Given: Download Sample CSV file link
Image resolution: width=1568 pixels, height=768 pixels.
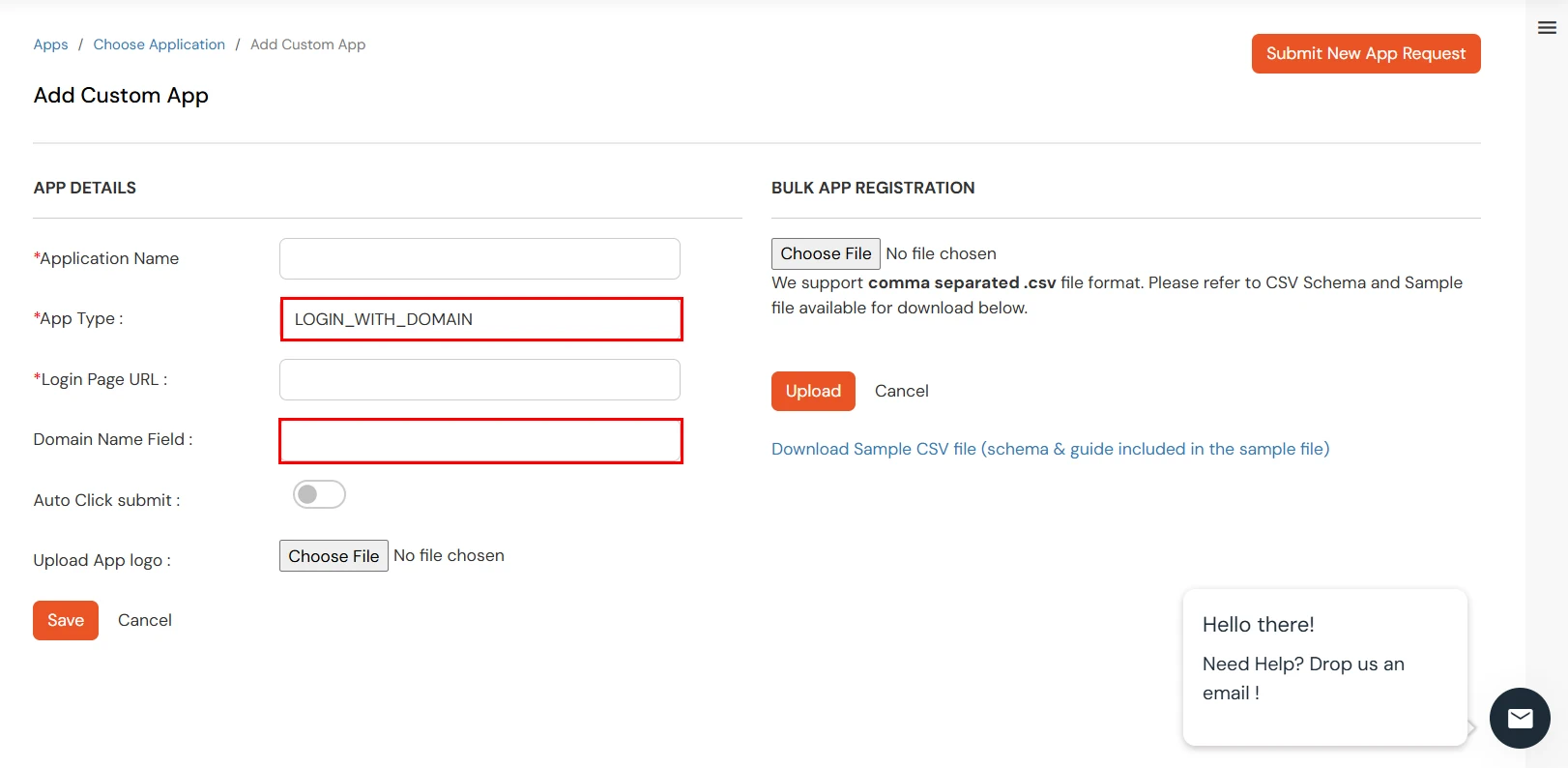Looking at the screenshot, I should [1051, 449].
